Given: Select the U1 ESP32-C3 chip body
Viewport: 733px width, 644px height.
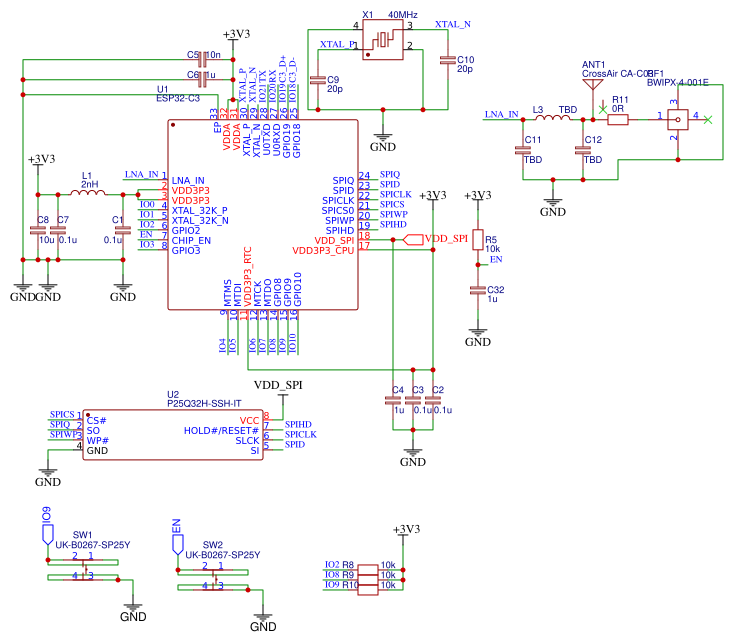Looking at the screenshot, I should click(x=263, y=215).
